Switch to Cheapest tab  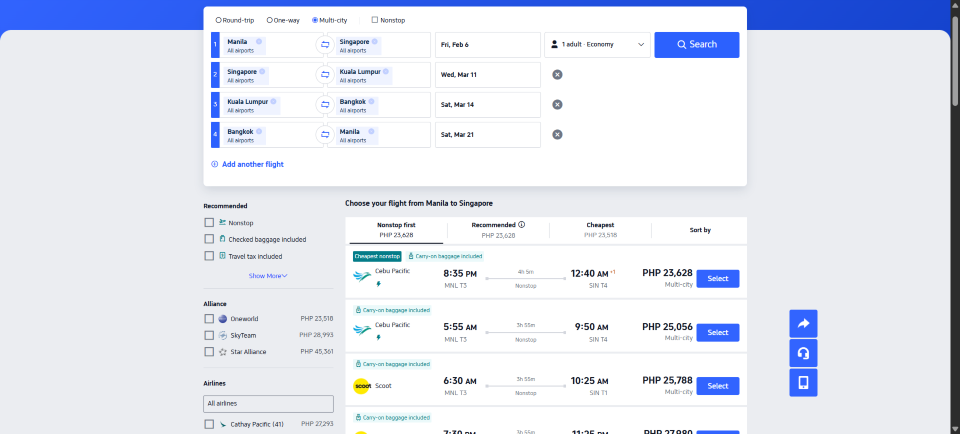[600, 230]
